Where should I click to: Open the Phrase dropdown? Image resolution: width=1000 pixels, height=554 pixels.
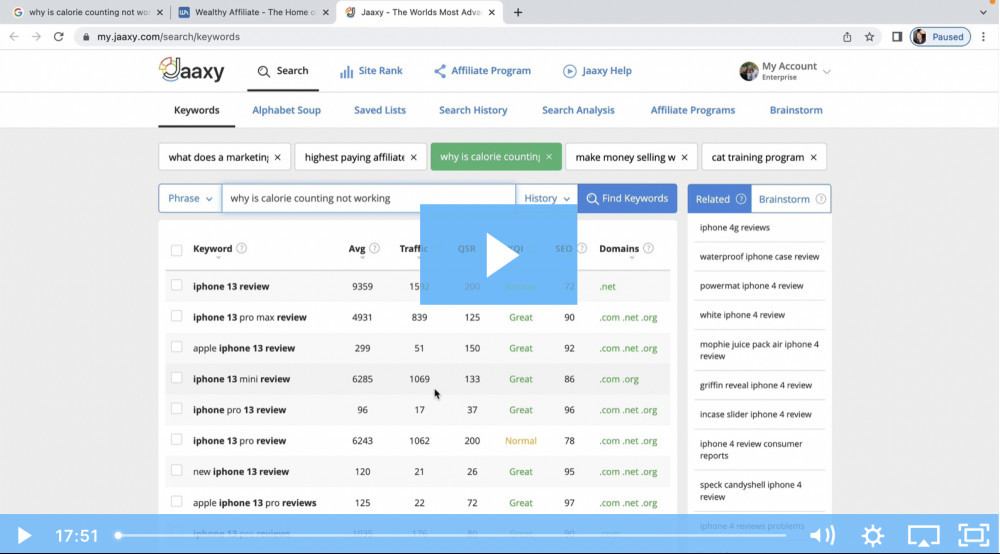coord(190,198)
